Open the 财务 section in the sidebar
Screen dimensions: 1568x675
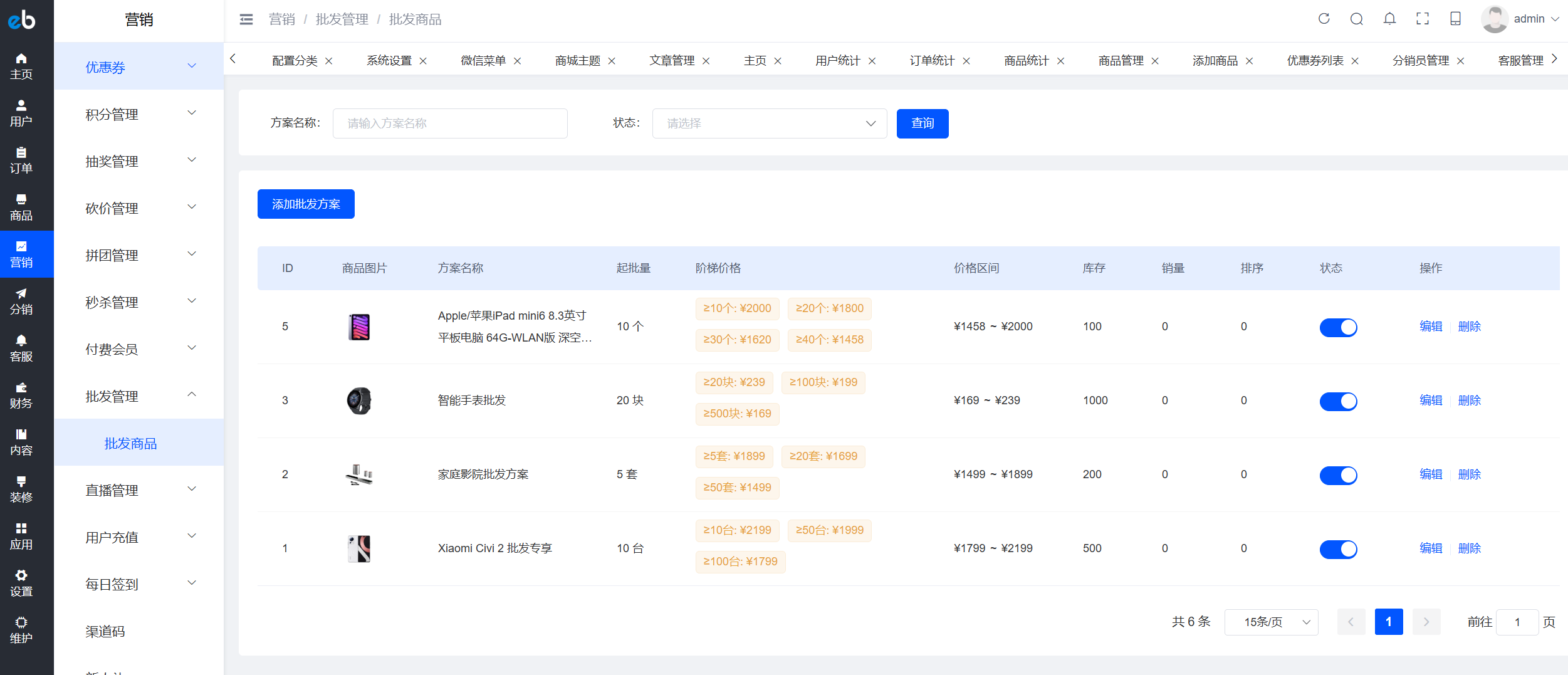[21, 395]
